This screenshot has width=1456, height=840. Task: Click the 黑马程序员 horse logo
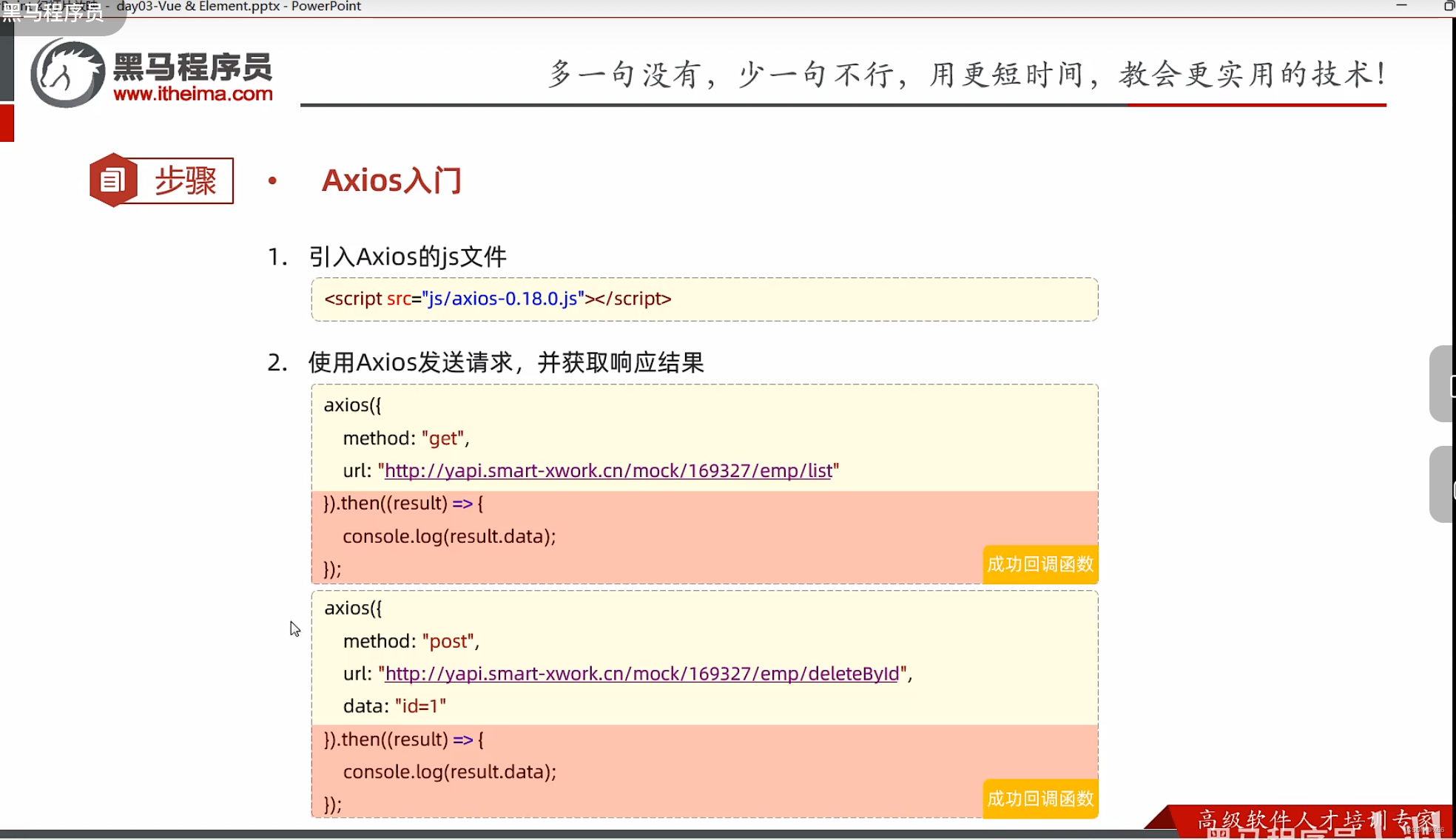[67, 72]
